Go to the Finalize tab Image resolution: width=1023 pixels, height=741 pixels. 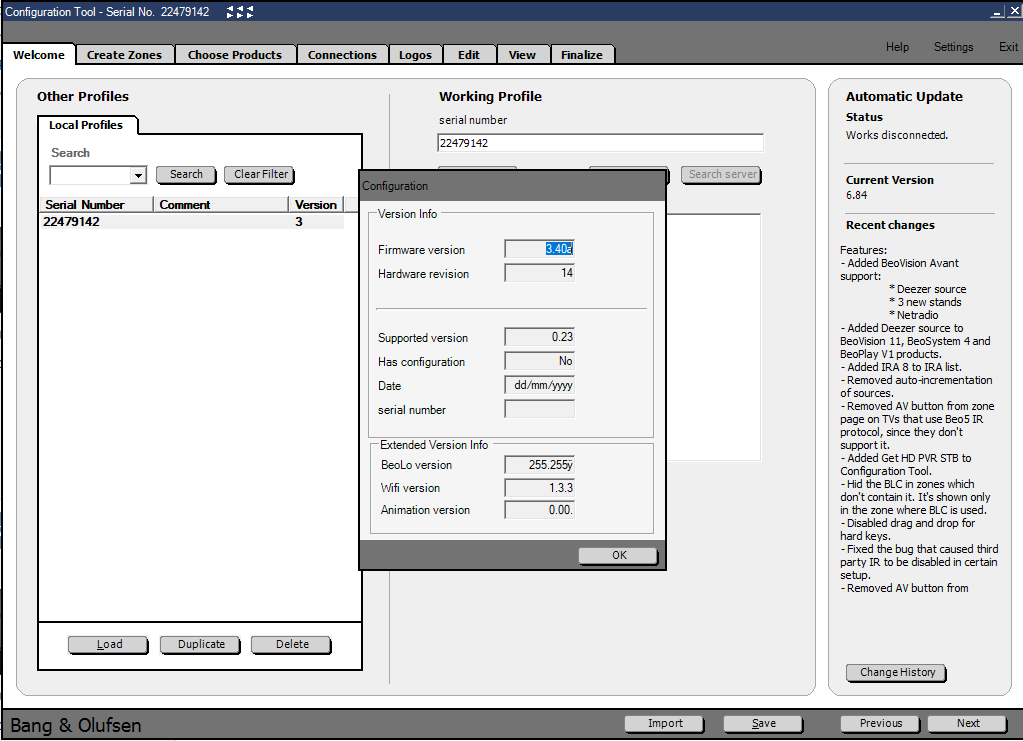coord(581,55)
